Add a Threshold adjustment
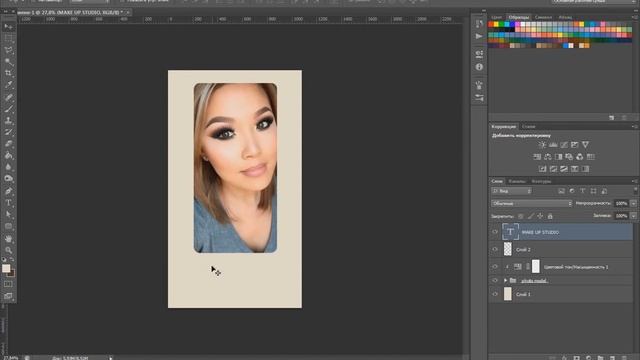640x360 pixels. coord(564,169)
